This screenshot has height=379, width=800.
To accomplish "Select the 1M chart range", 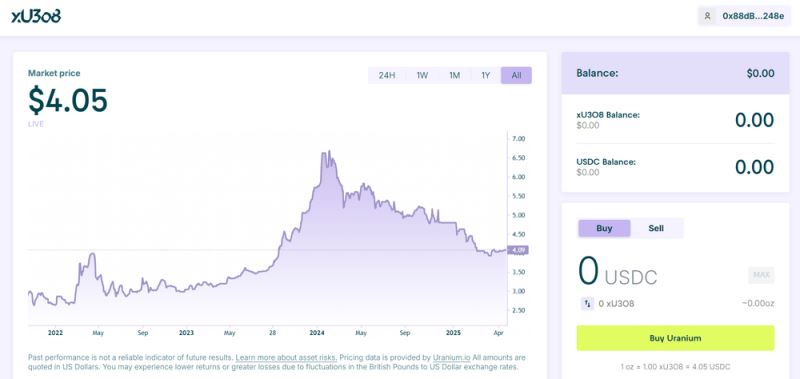I will click(455, 75).
